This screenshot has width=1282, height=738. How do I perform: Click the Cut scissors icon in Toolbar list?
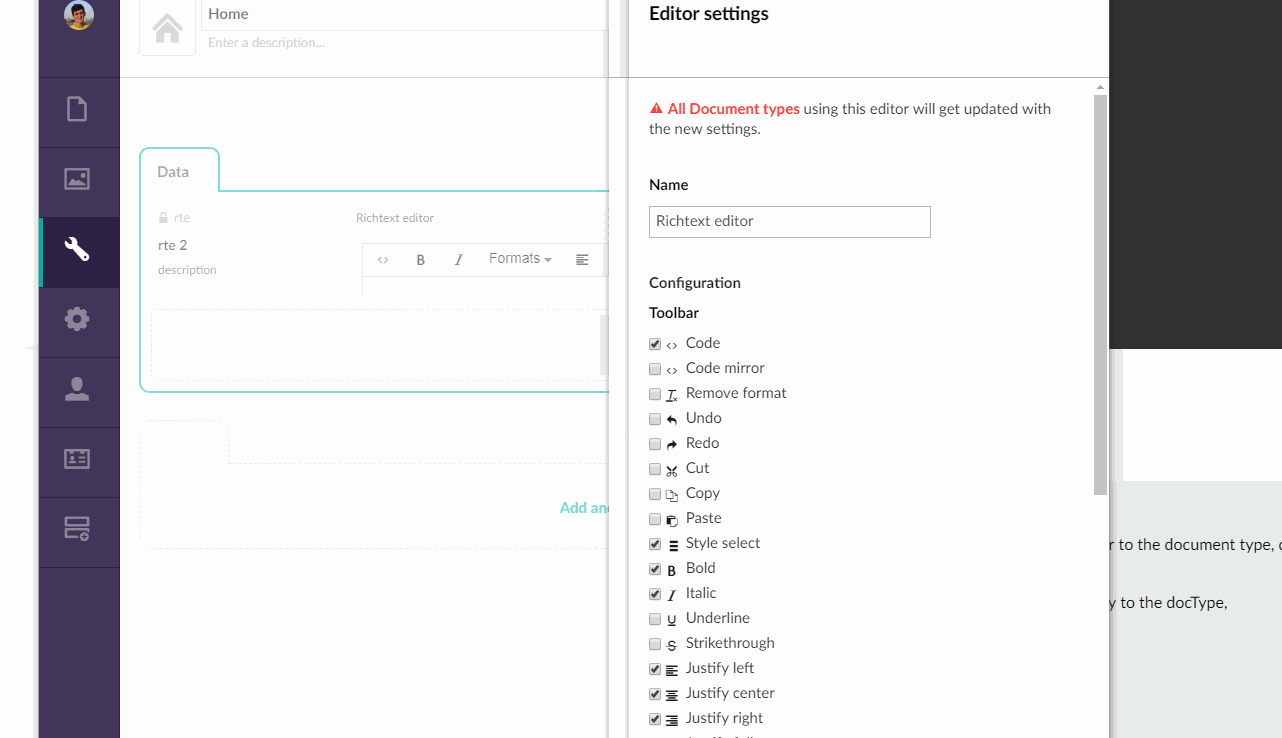[672, 470]
